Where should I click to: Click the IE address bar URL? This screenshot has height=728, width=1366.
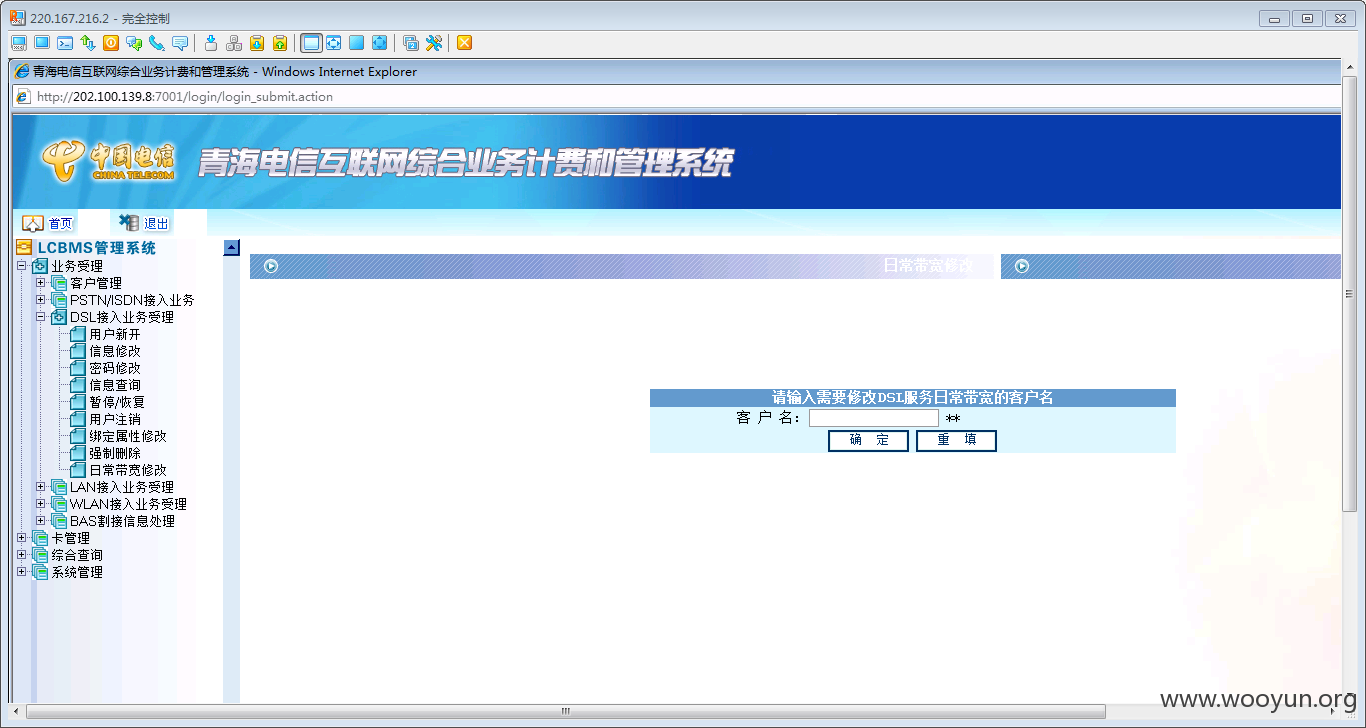tap(185, 97)
